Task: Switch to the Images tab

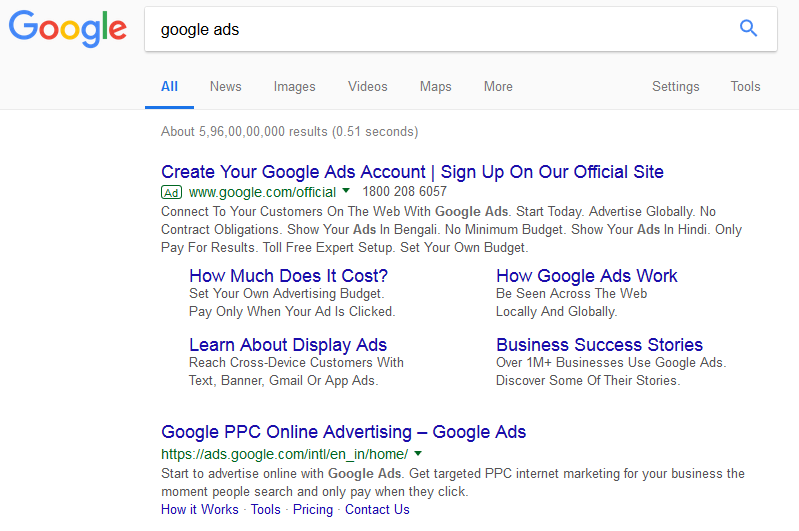Action: (x=294, y=87)
